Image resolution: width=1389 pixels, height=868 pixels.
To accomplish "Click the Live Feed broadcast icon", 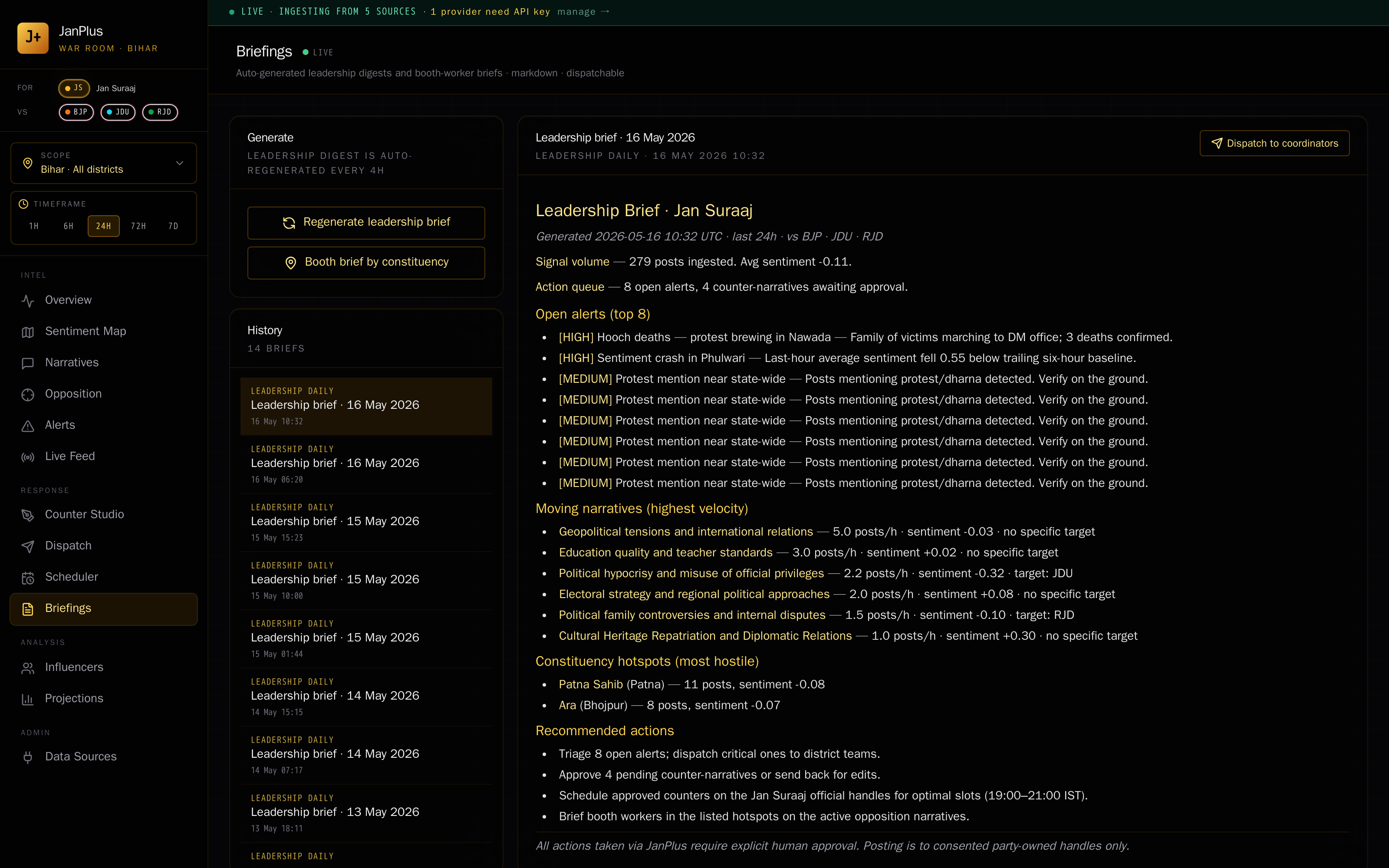I will (27, 457).
